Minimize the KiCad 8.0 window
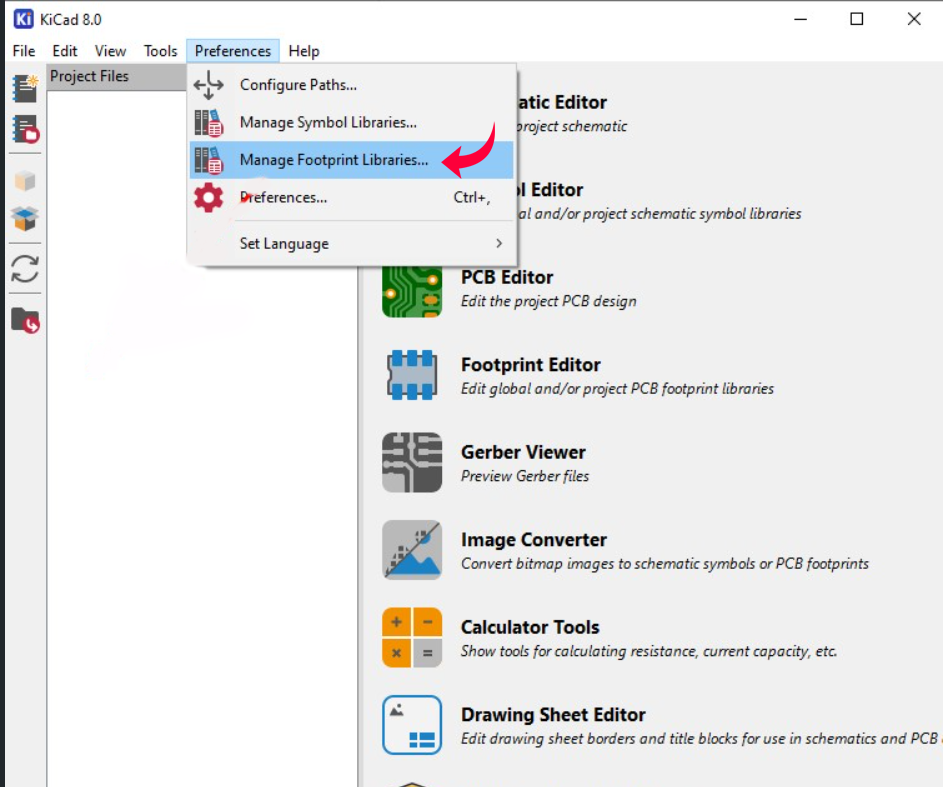This screenshot has height=787, width=943. pos(800,19)
